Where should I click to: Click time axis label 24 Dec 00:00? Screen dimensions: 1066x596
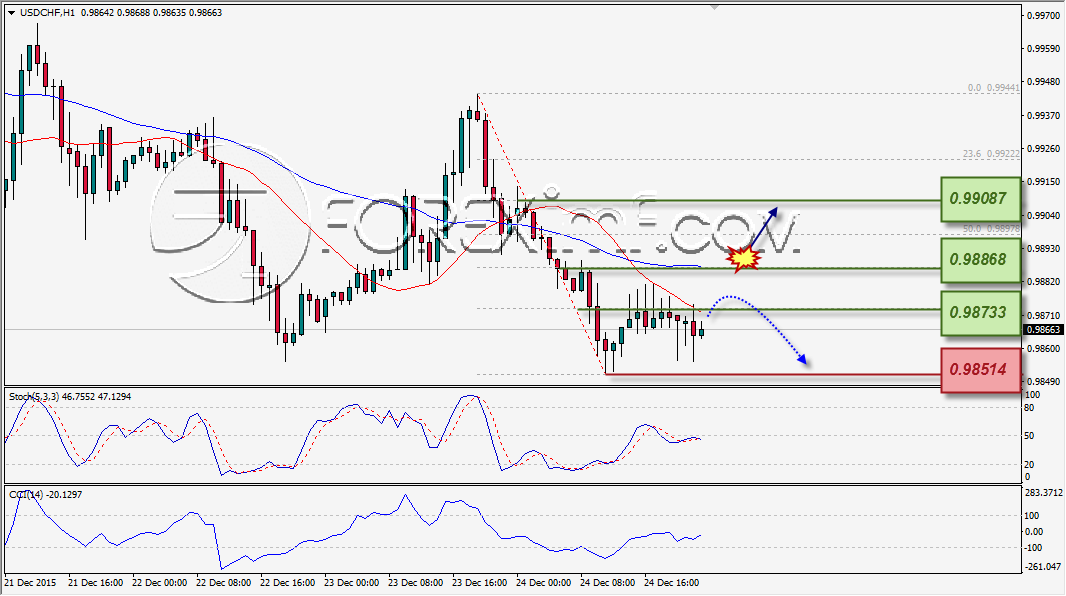point(543,583)
